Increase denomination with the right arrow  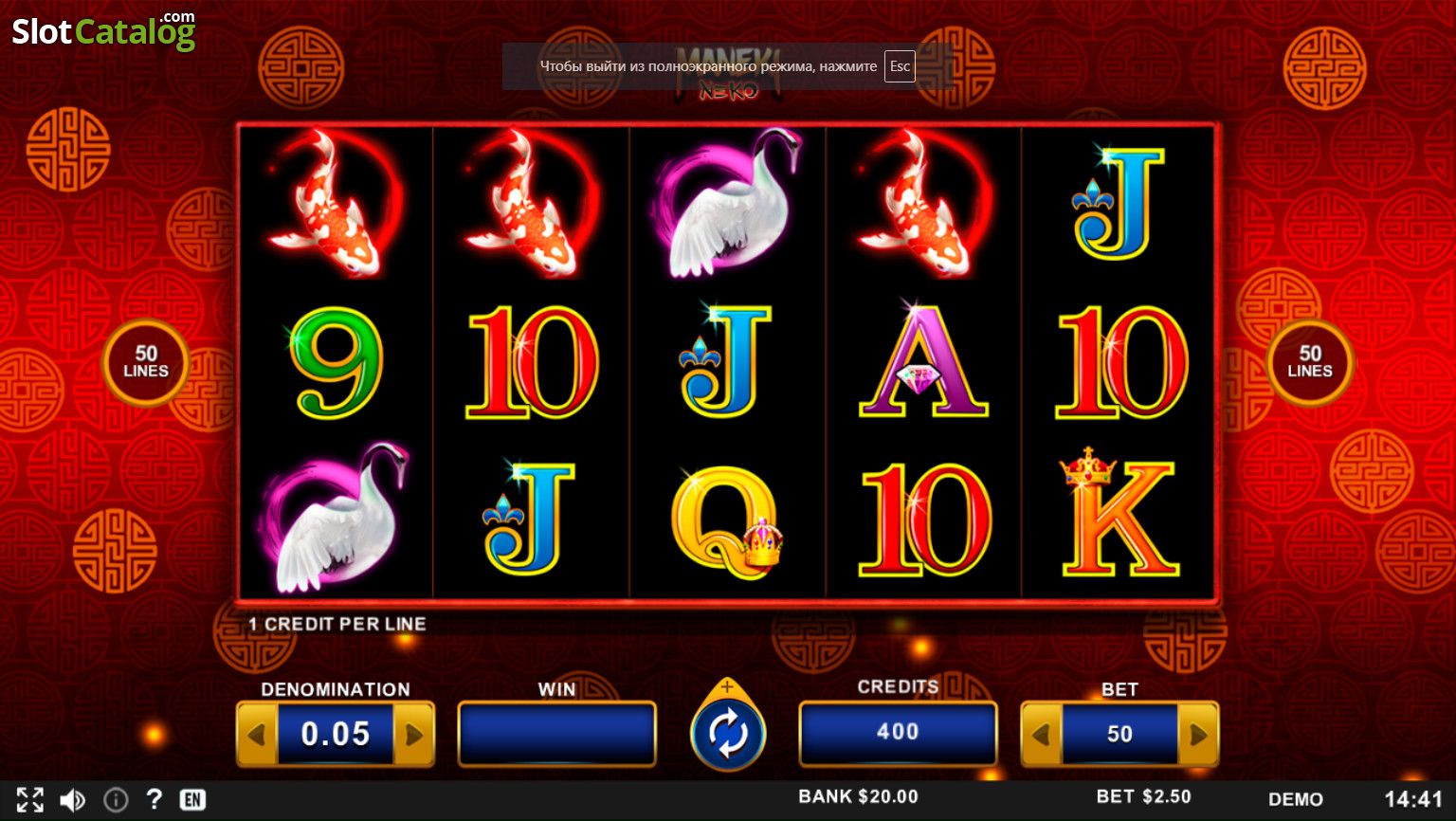414,735
